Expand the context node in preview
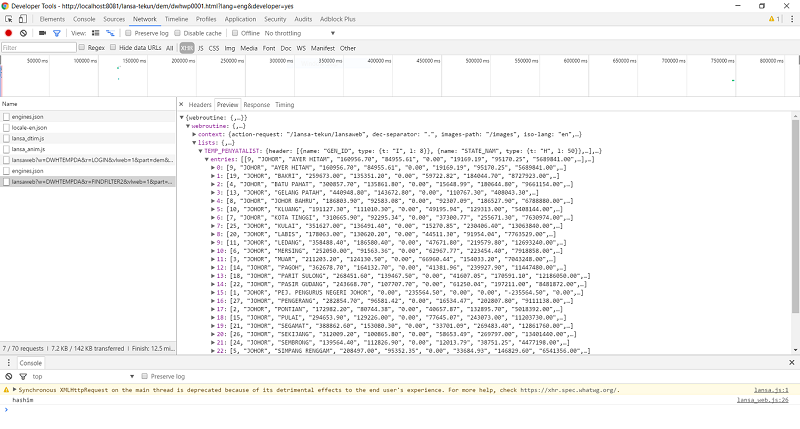 [x=192, y=135]
